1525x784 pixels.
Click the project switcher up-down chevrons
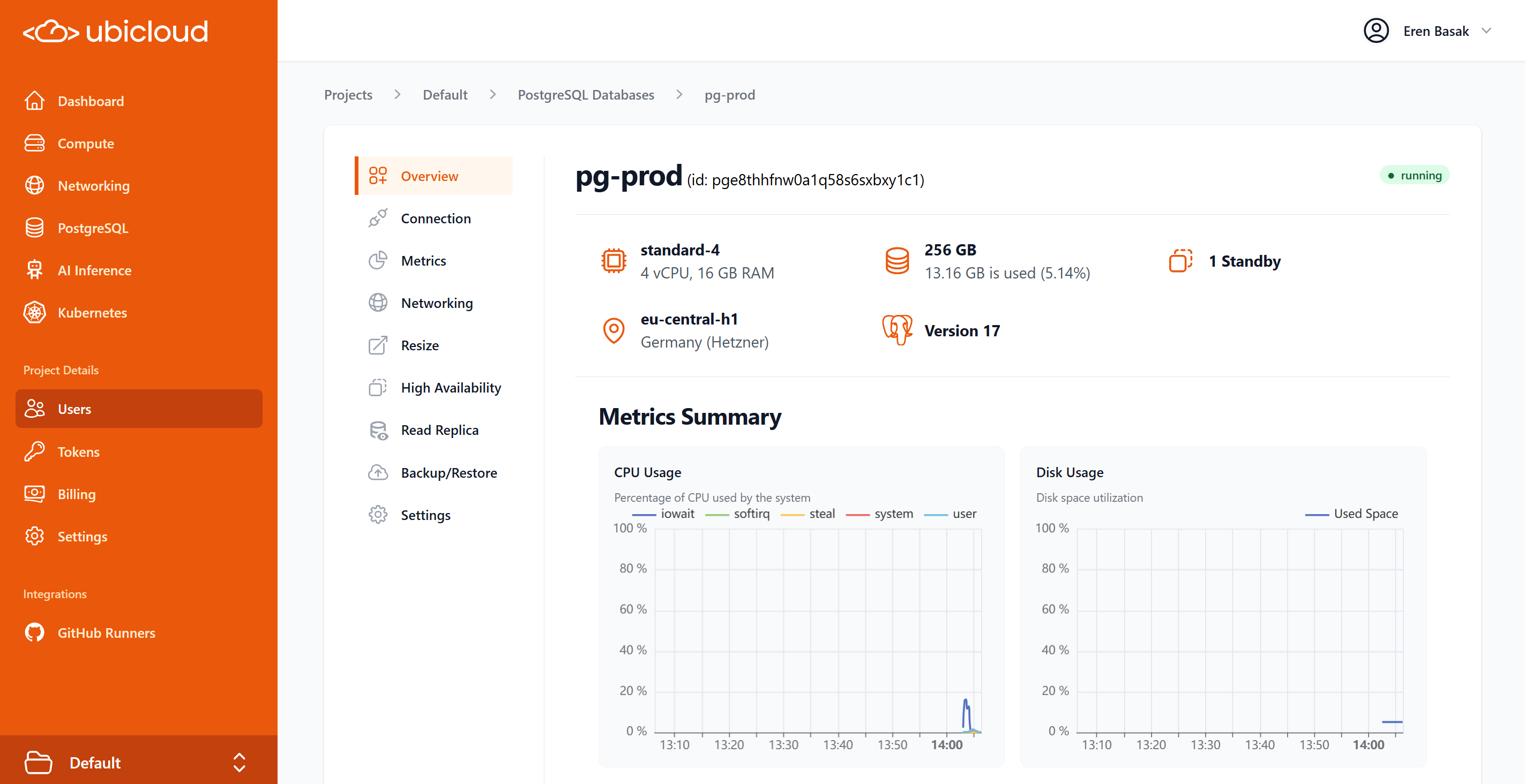[x=239, y=763]
